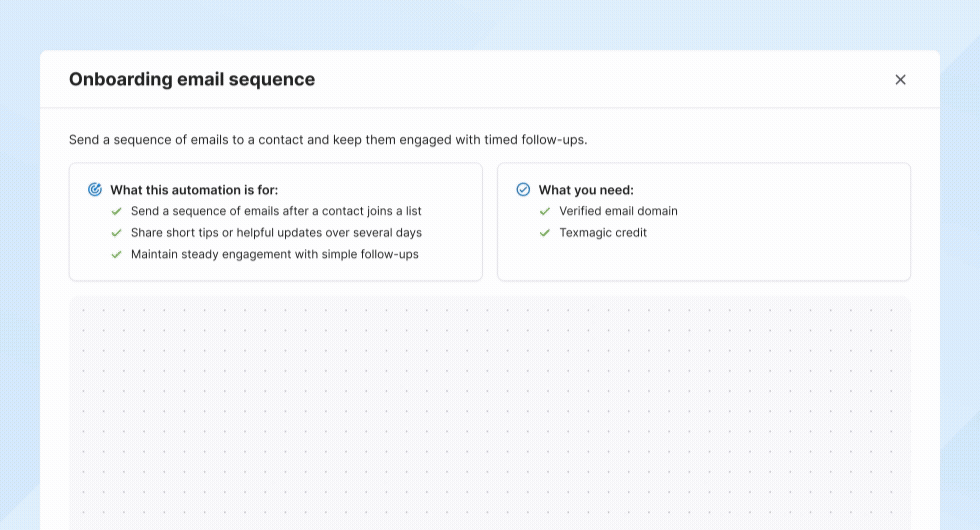980x530 pixels.
Task: Click the timed follow-ups description sentence
Action: [328, 140]
